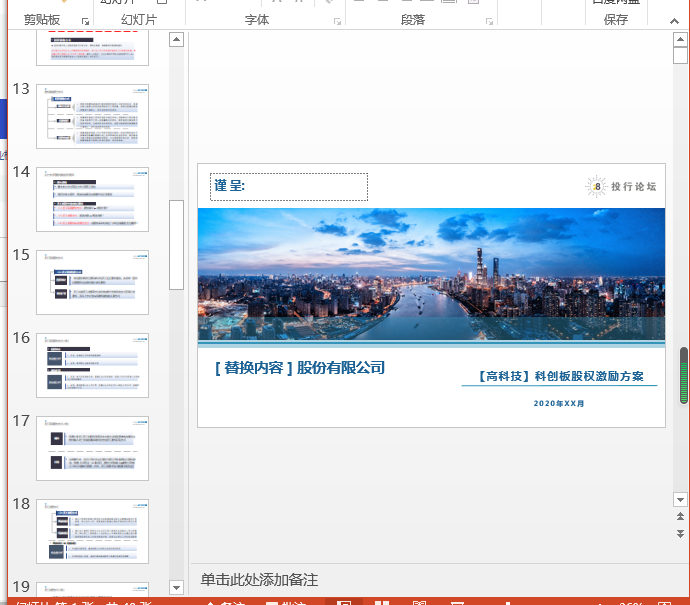Click the 保存 group label
The width and height of the screenshot is (690, 605).
tap(616, 20)
